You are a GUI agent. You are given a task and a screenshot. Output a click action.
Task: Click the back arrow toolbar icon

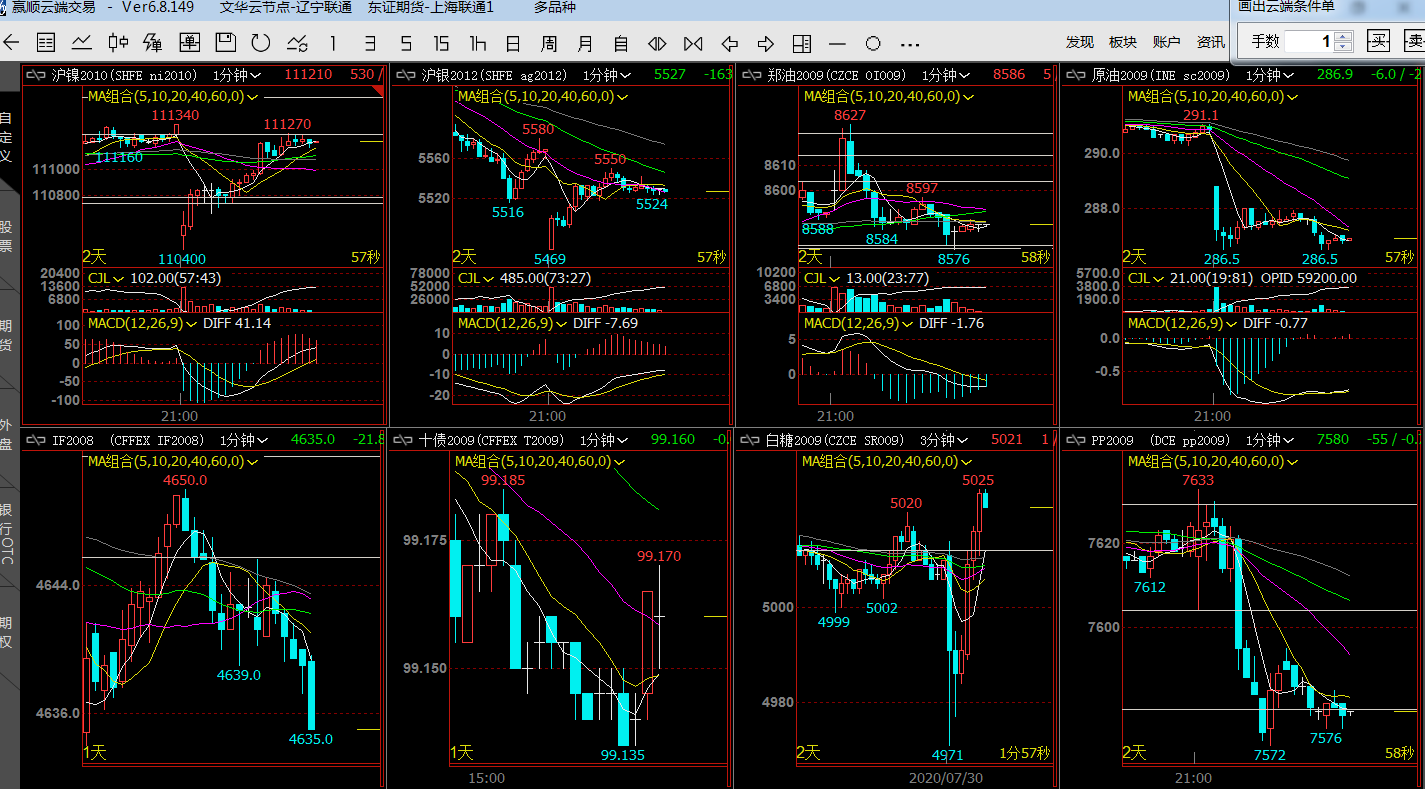click(x=11, y=43)
